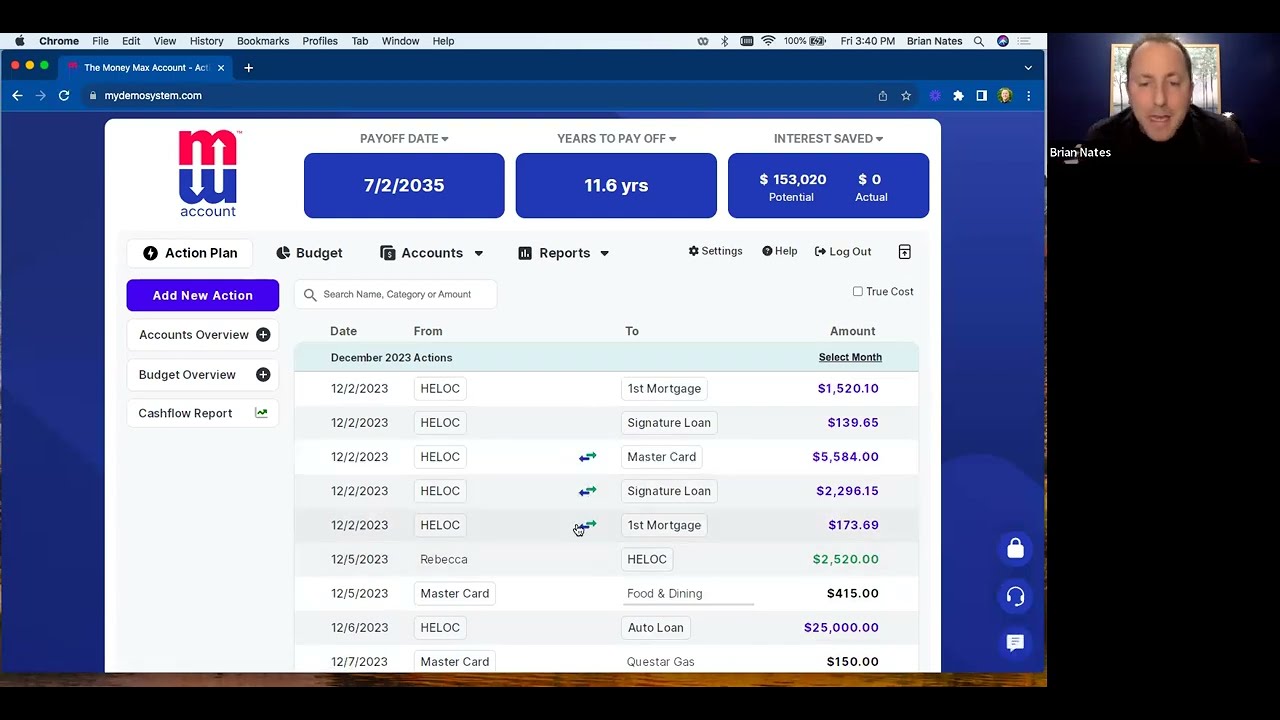
Task: Expand the Payoff Date dropdown
Action: click(x=404, y=139)
